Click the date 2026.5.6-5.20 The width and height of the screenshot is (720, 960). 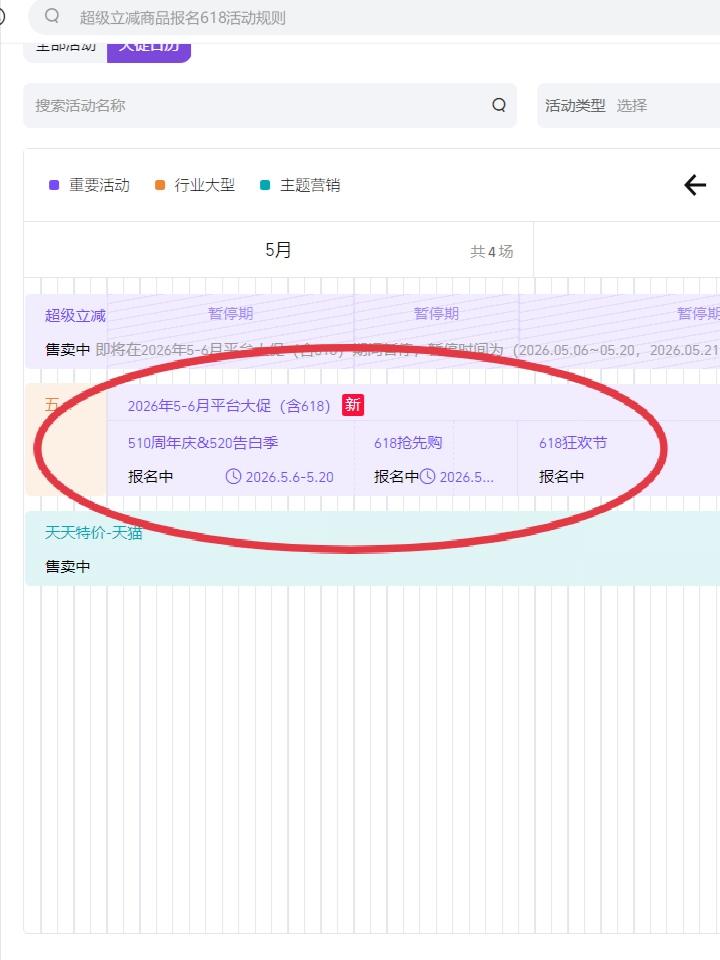point(290,477)
